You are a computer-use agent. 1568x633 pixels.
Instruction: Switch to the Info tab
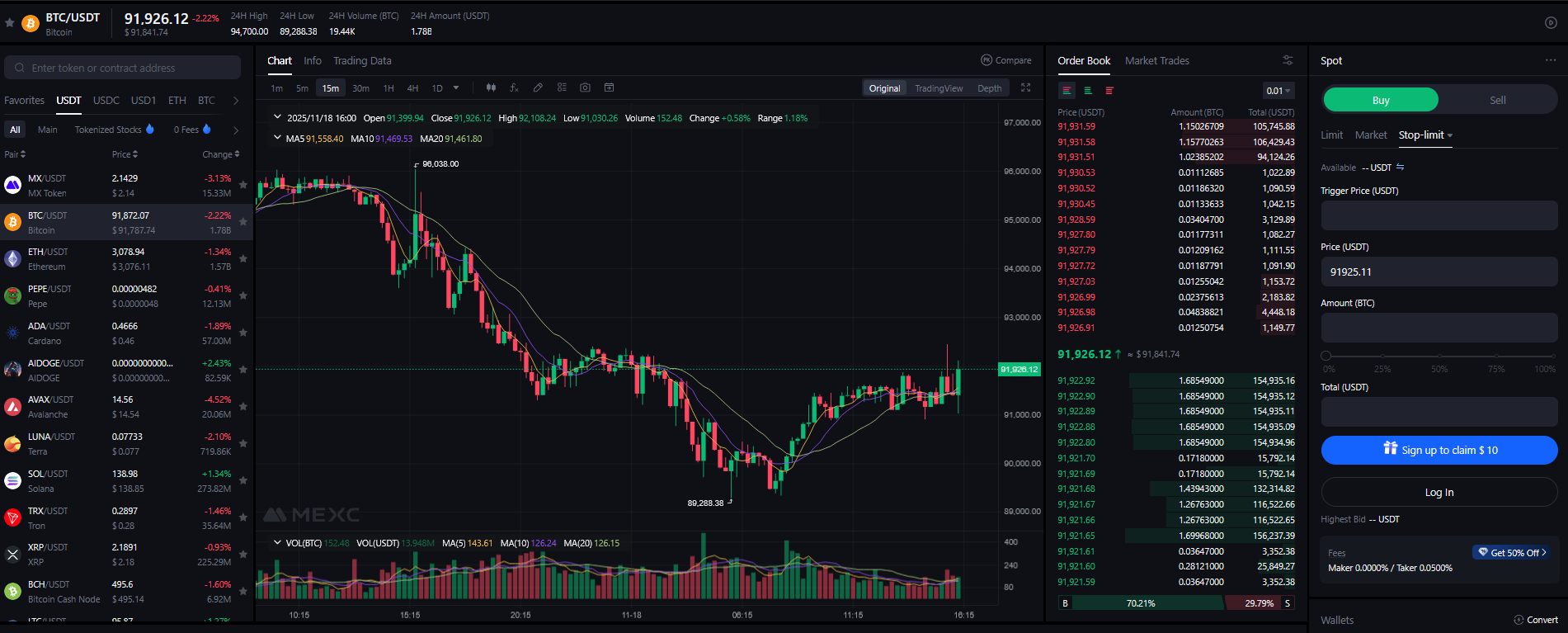pos(313,60)
